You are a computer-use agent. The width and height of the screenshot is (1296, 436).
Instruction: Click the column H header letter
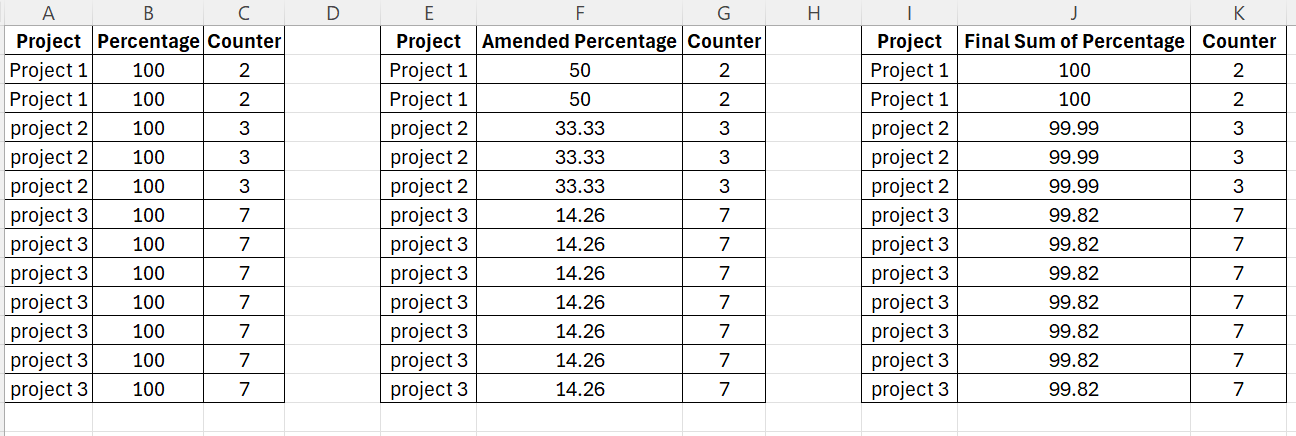[812, 13]
